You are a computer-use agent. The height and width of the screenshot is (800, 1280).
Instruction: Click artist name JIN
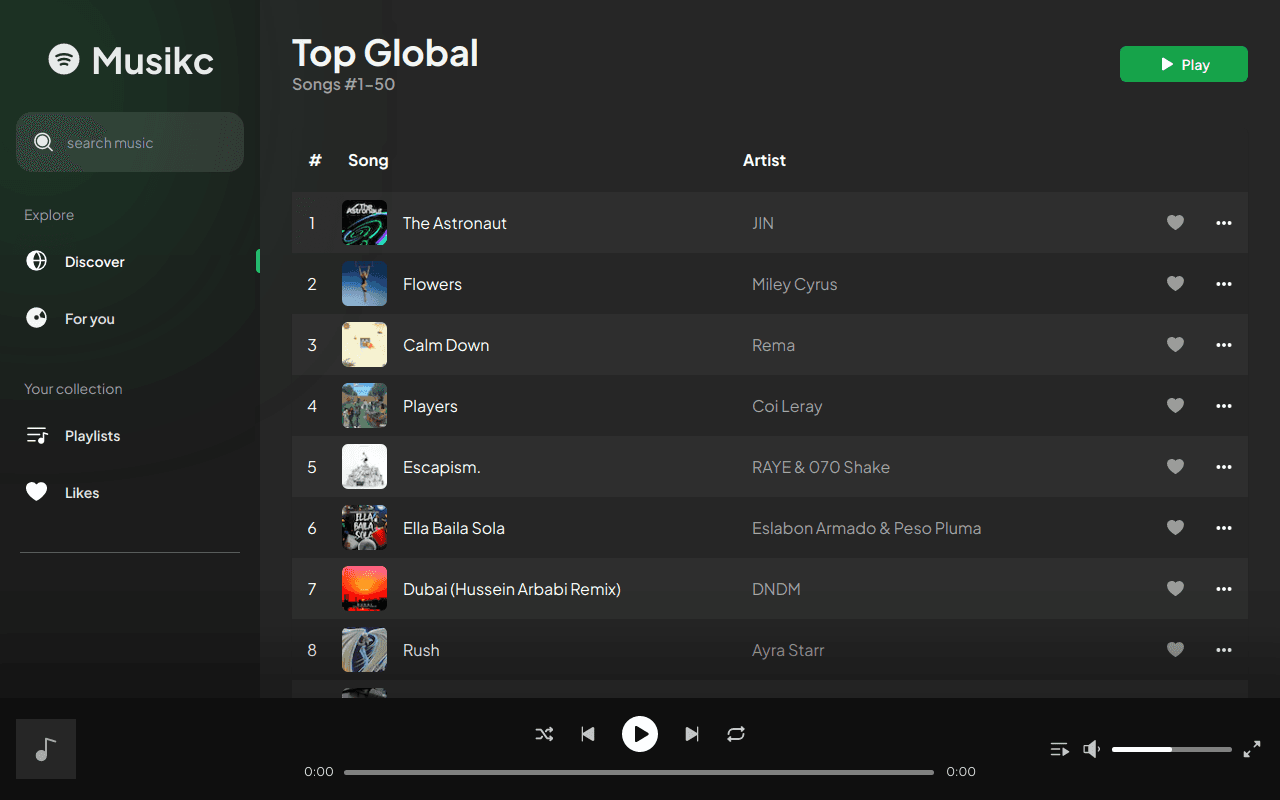(x=763, y=223)
